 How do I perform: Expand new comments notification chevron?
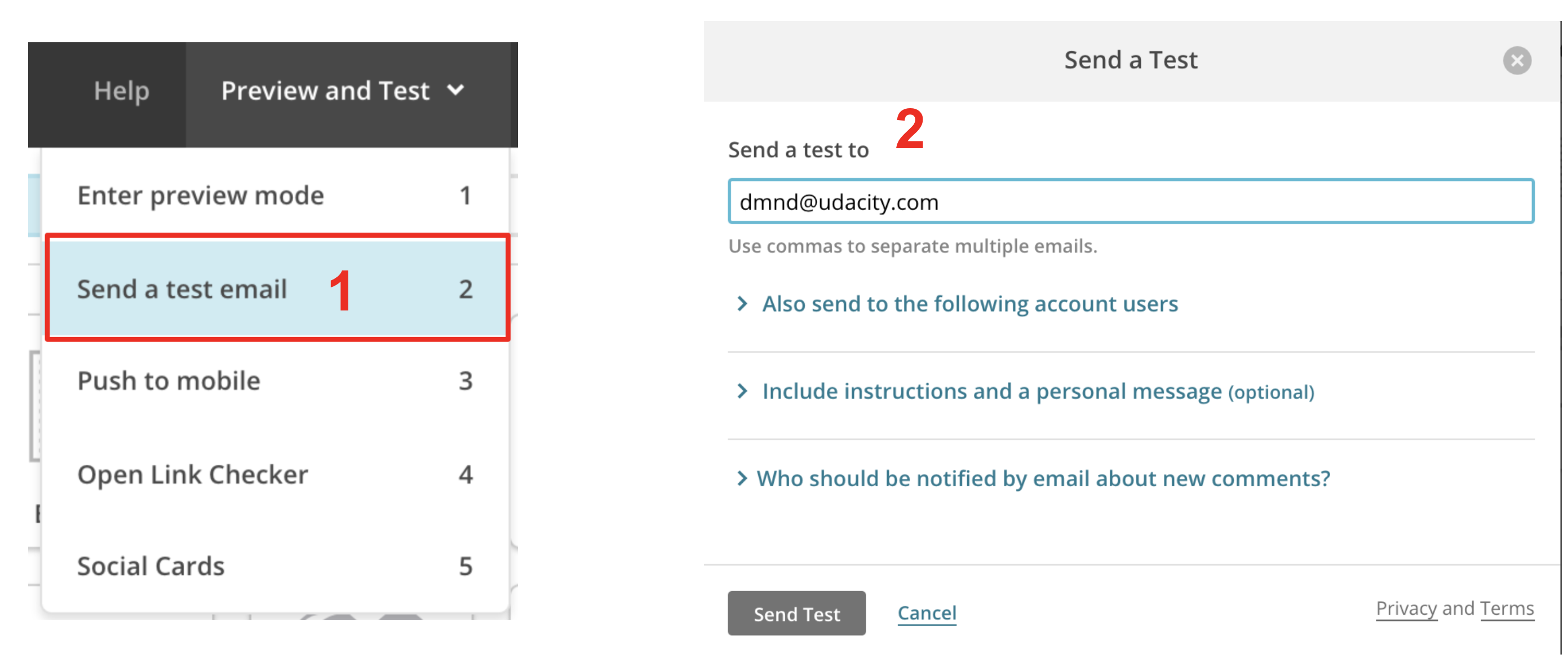click(x=741, y=479)
